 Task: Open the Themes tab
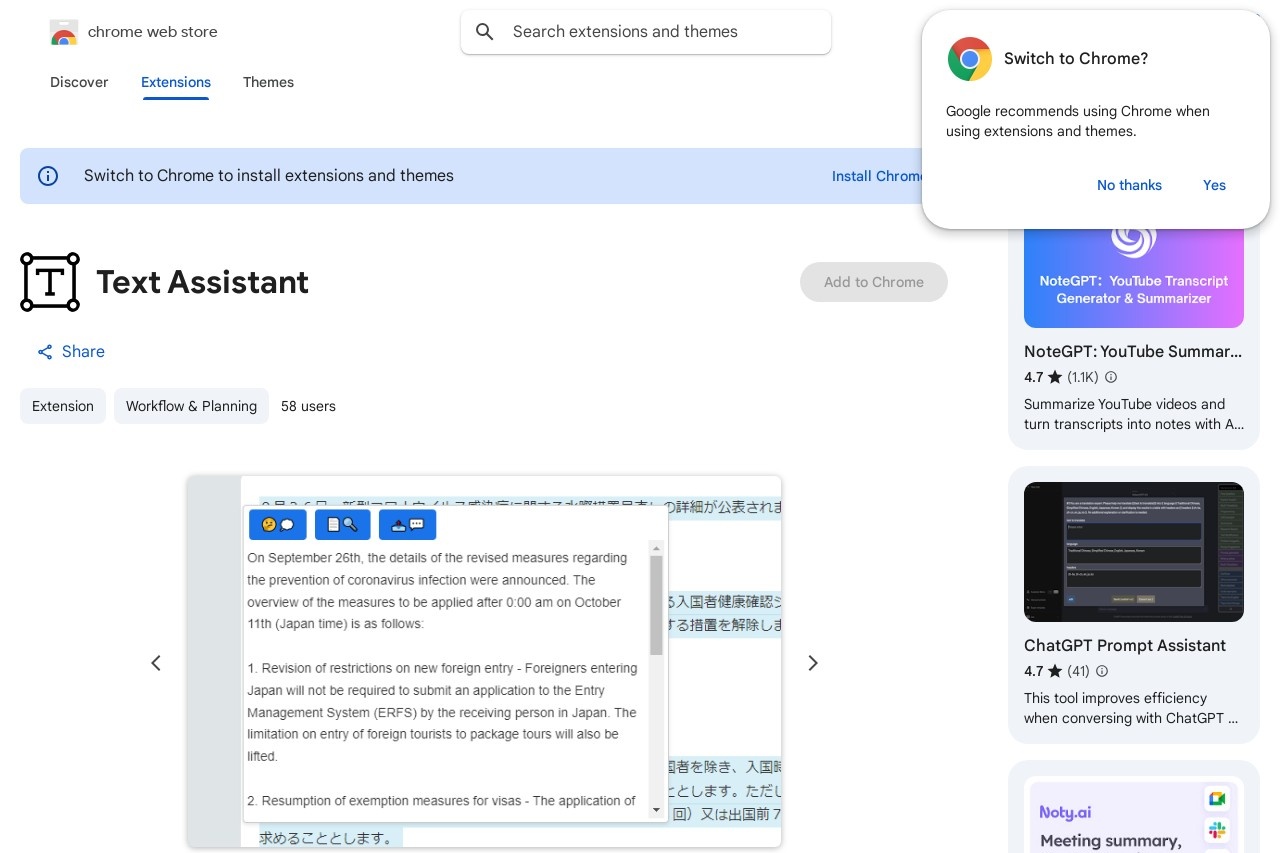(268, 82)
